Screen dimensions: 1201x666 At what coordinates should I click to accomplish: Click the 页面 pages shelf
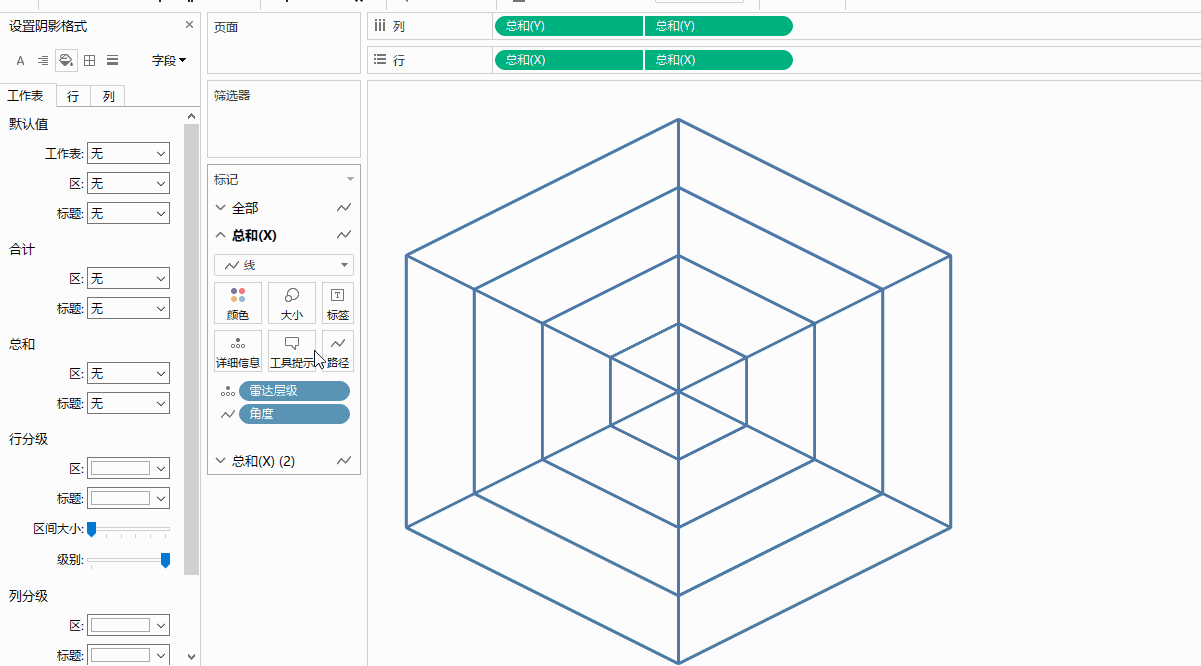click(x=284, y=43)
